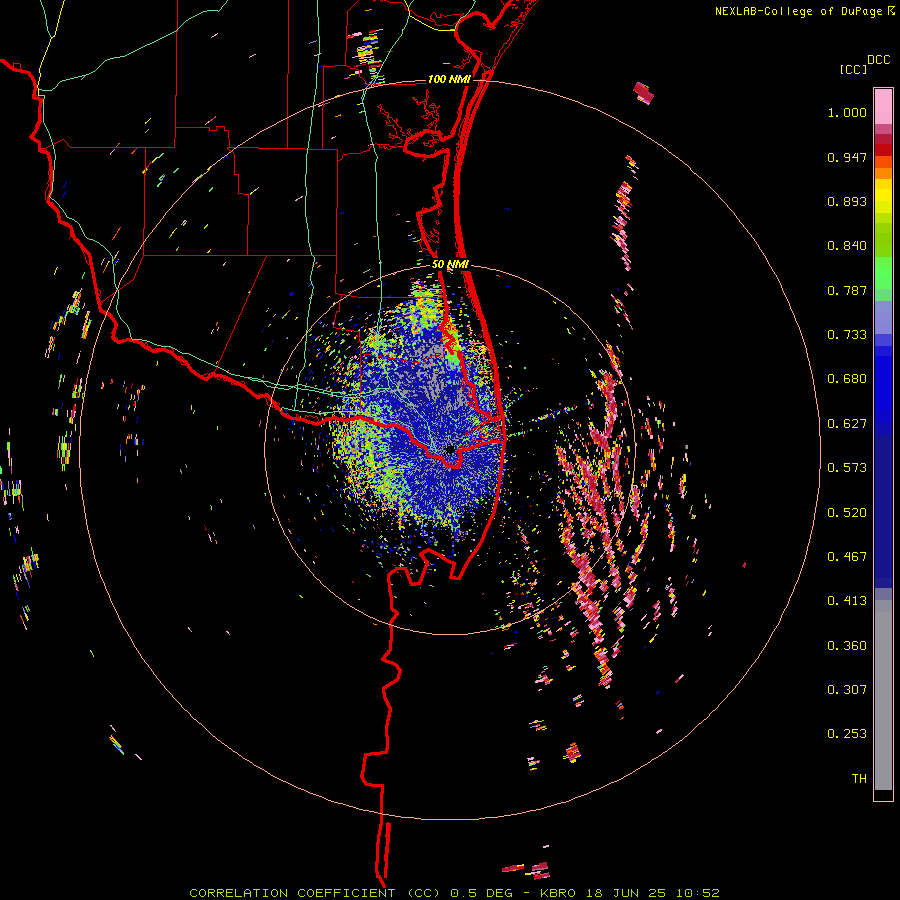Viewport: 900px width, 900px height.
Task: Click the 1.000 value on the color scale
Action: 847,112
